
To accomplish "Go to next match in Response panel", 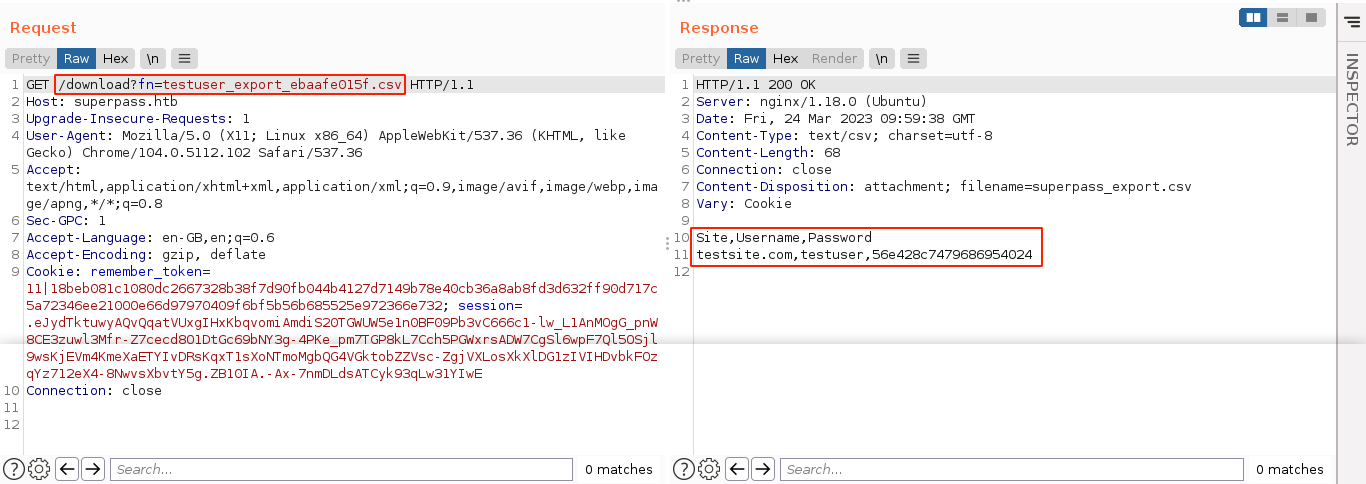I will point(763,469).
